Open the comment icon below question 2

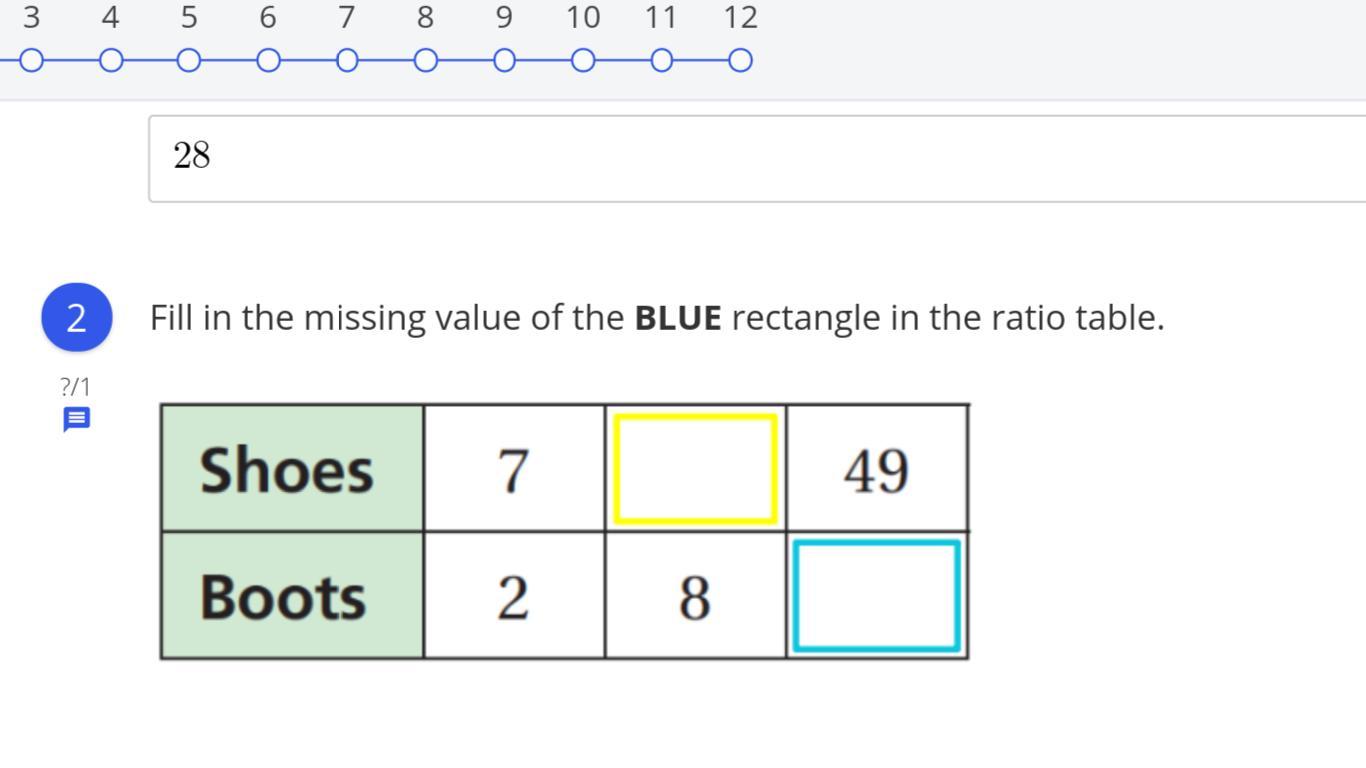[x=77, y=419]
